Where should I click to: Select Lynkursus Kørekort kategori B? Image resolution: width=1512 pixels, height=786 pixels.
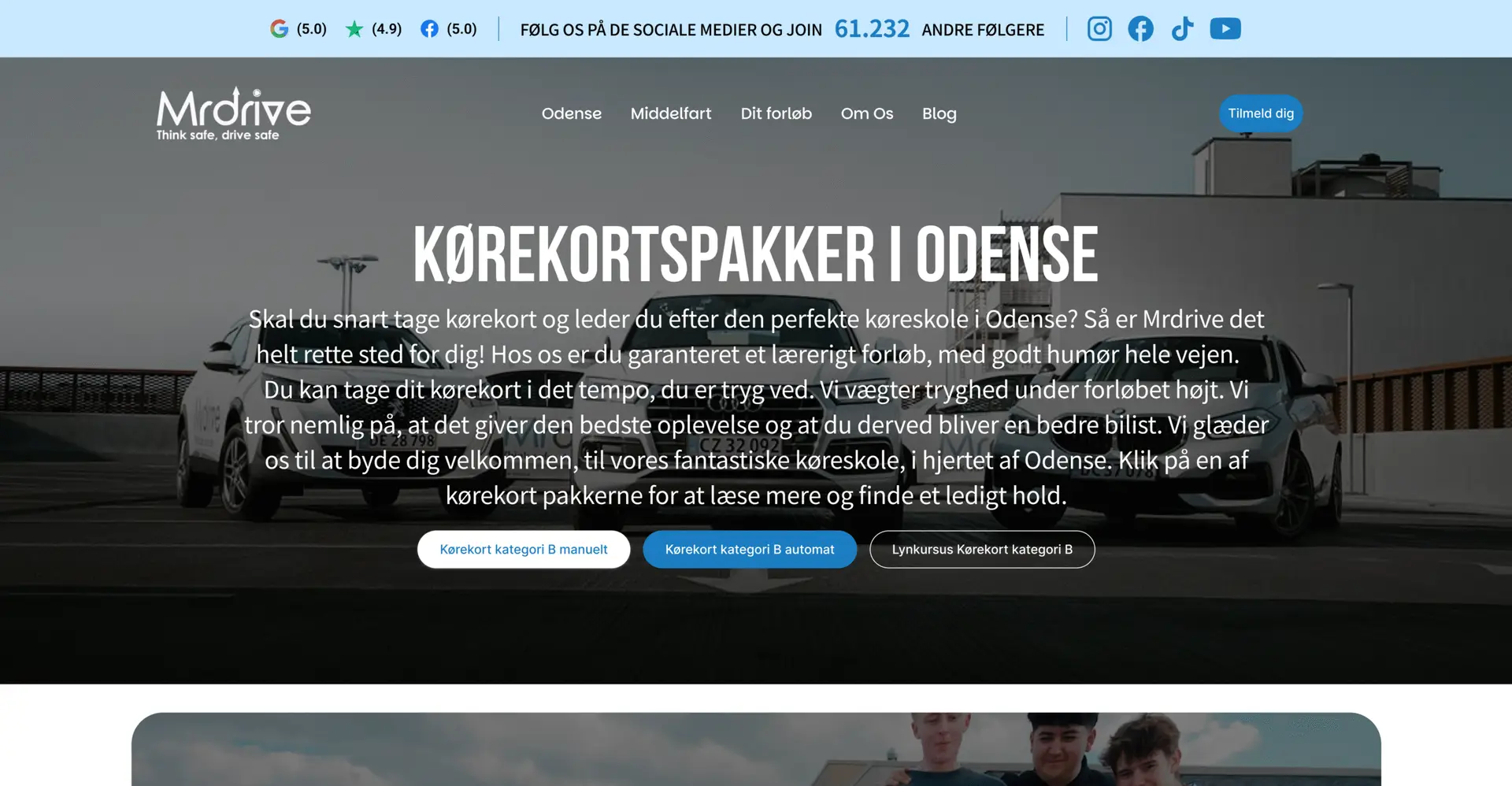981,549
